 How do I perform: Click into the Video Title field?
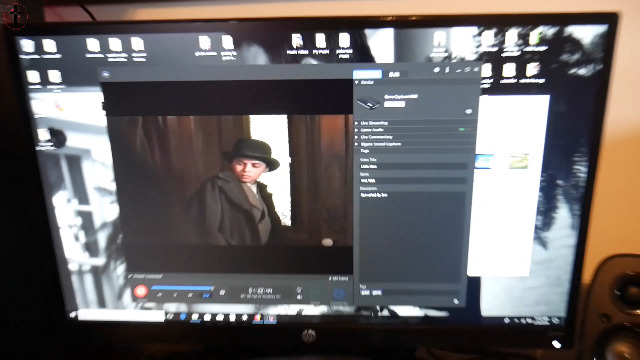(x=413, y=167)
